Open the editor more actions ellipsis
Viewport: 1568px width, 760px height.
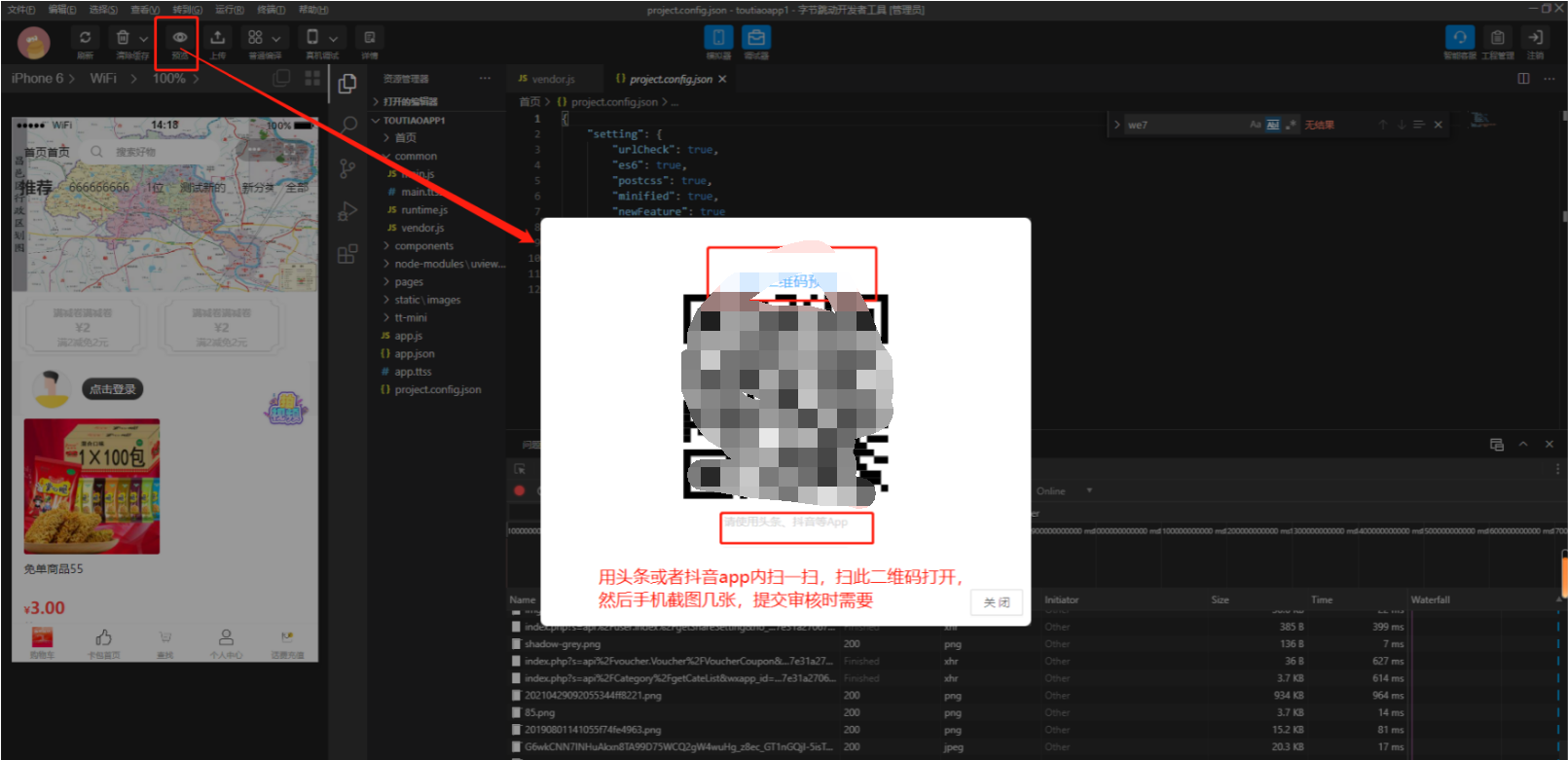(x=1550, y=79)
